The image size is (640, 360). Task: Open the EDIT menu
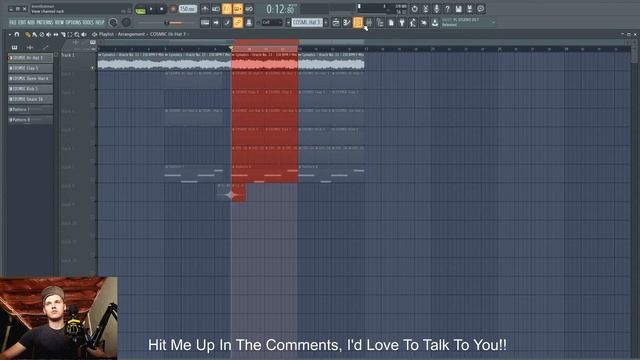(22, 22)
